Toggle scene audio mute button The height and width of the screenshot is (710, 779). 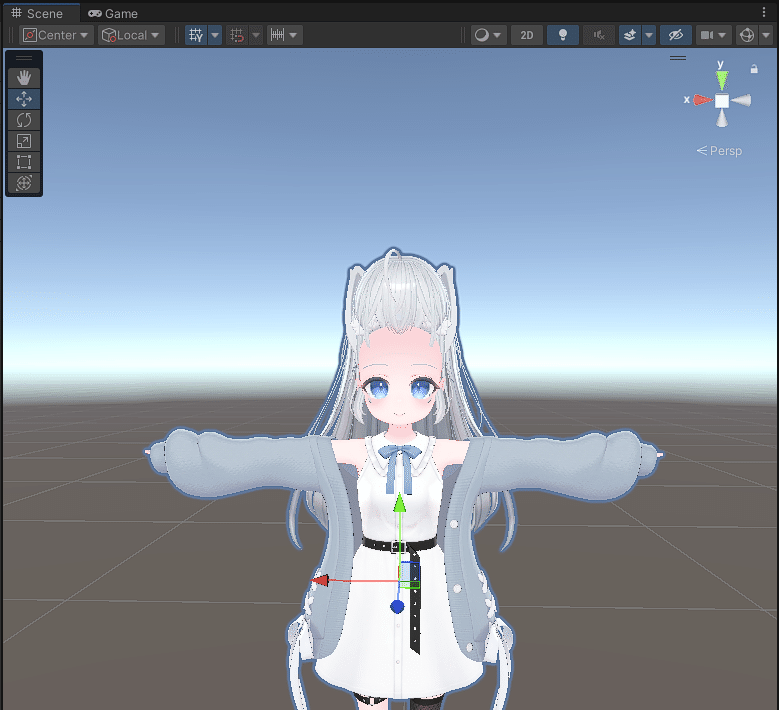(x=599, y=35)
